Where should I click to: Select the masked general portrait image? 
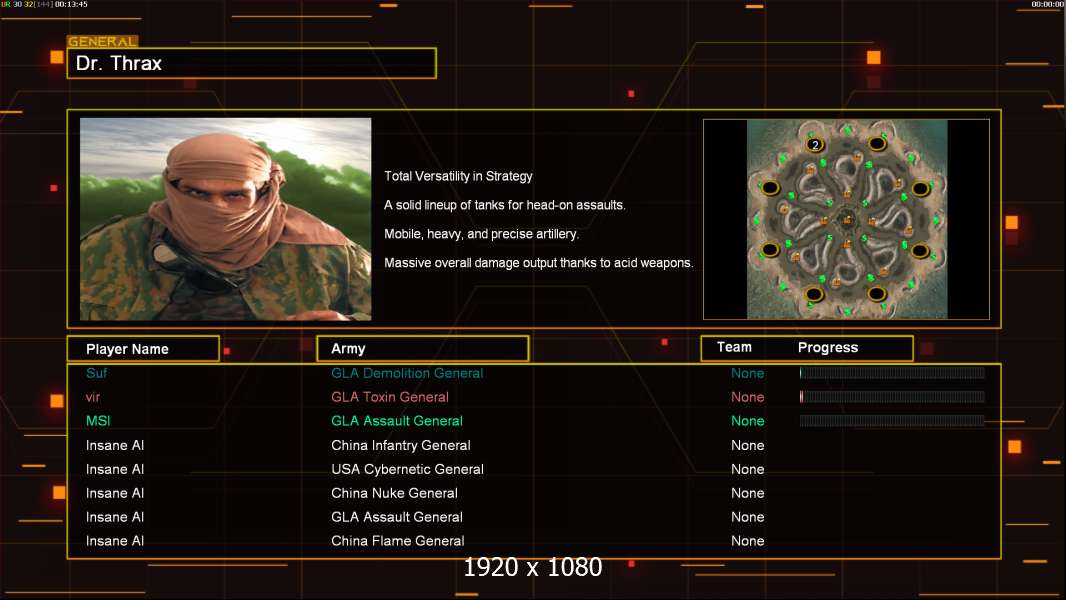coord(226,219)
